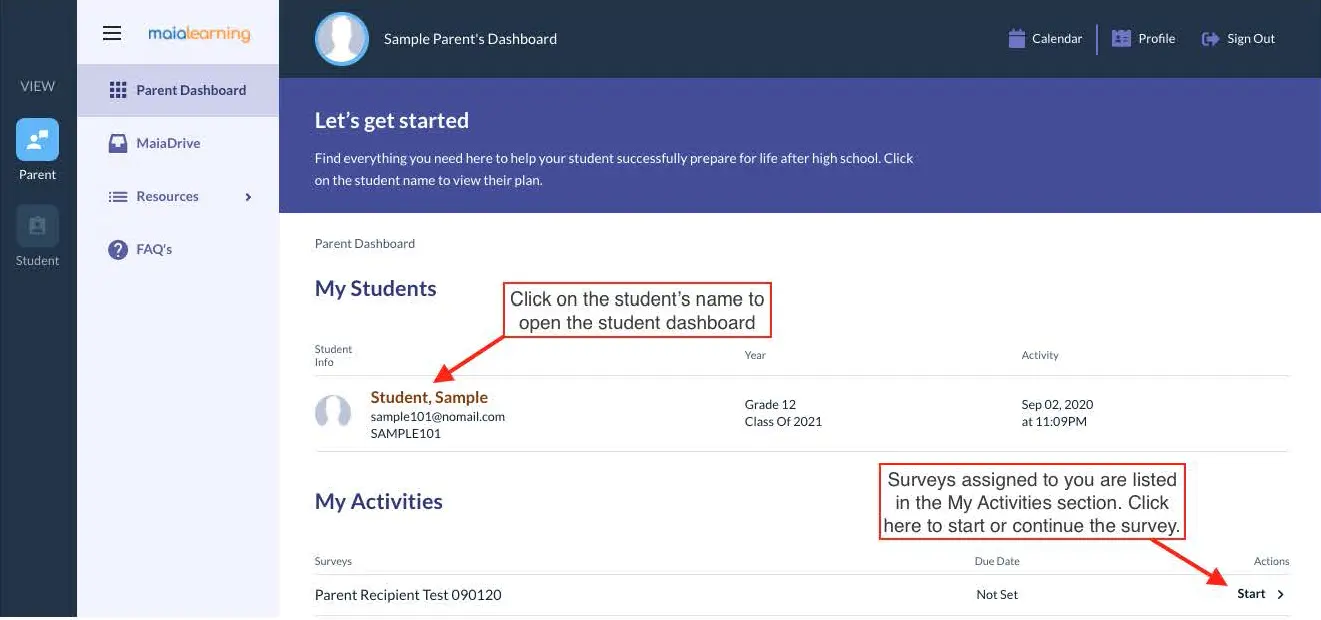Image resolution: width=1321 pixels, height=620 pixels.
Task: Click the FAQ's question mark icon
Action: 118,249
